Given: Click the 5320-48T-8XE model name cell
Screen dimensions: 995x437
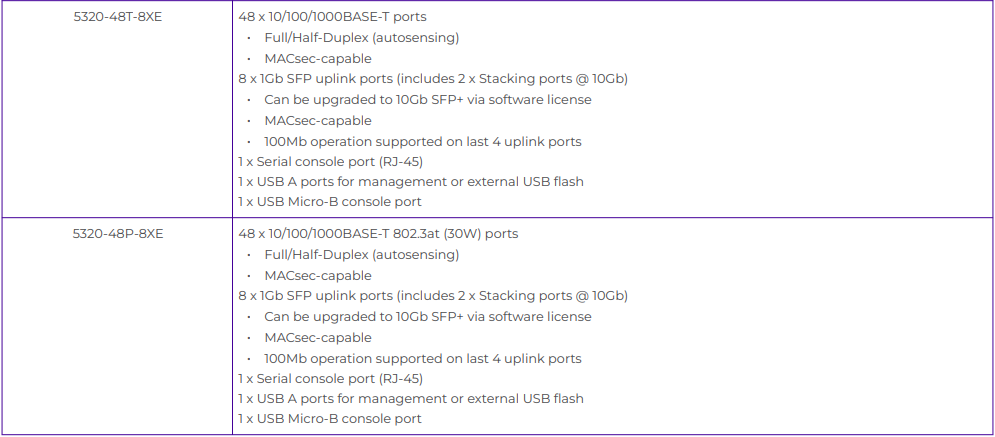Looking at the screenshot, I should pos(117,17).
